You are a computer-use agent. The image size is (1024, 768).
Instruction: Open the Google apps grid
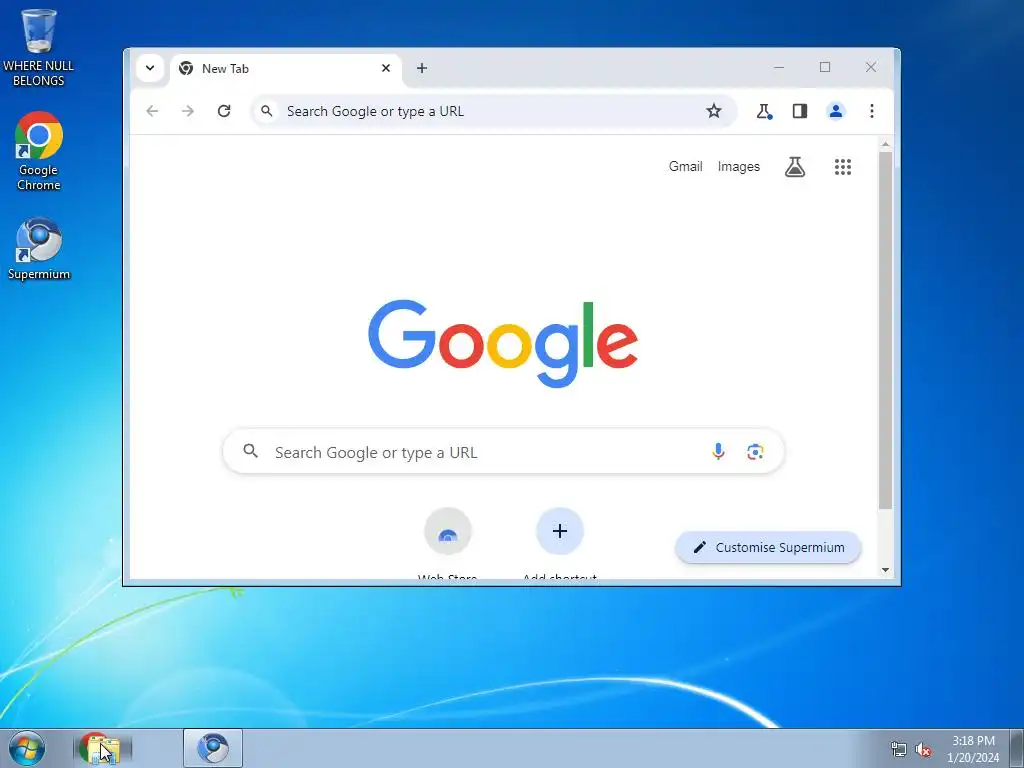click(x=843, y=167)
